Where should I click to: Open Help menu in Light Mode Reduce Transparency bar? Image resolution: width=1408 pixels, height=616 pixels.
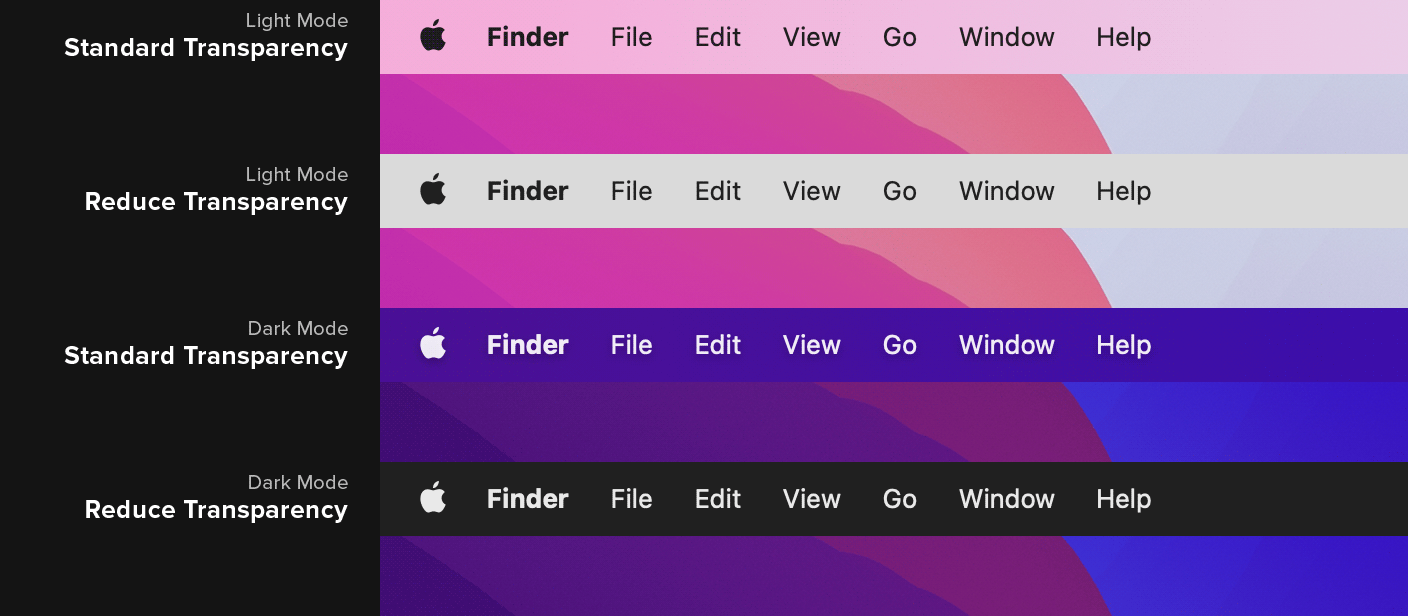coord(1123,192)
